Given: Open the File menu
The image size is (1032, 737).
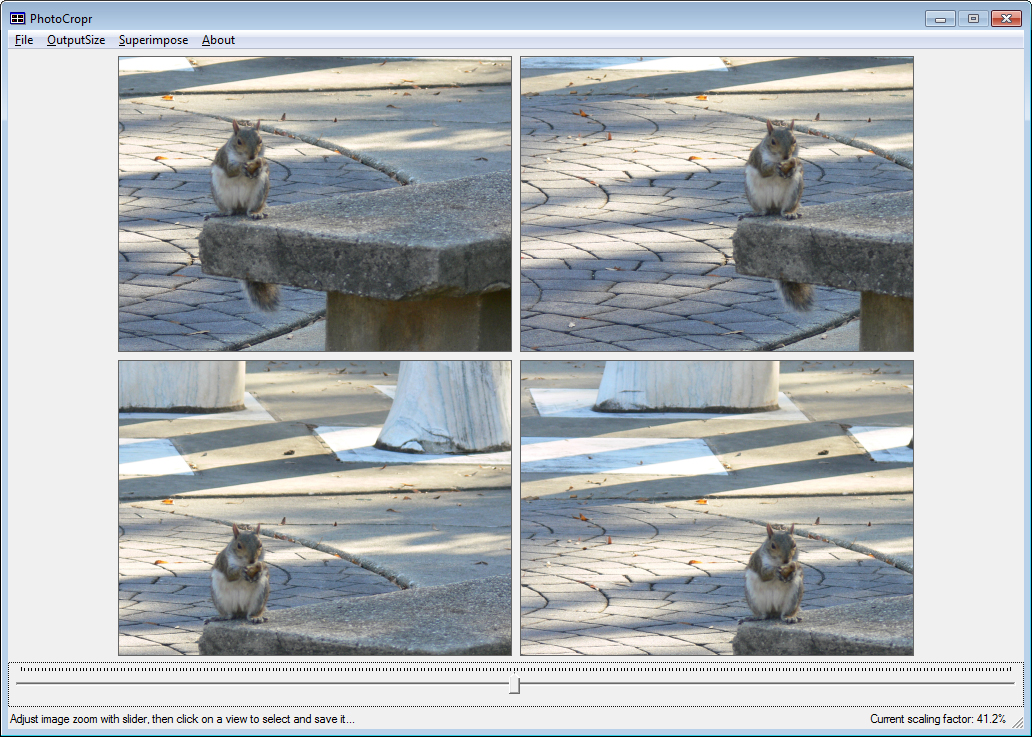Looking at the screenshot, I should [24, 40].
